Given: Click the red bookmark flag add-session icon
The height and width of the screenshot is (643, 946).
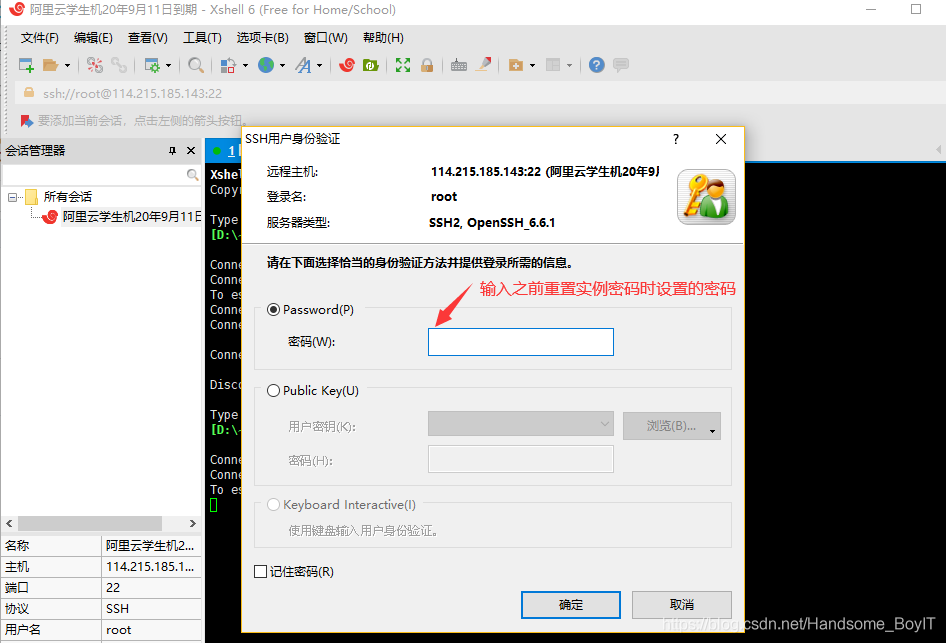Looking at the screenshot, I should (x=27, y=121).
